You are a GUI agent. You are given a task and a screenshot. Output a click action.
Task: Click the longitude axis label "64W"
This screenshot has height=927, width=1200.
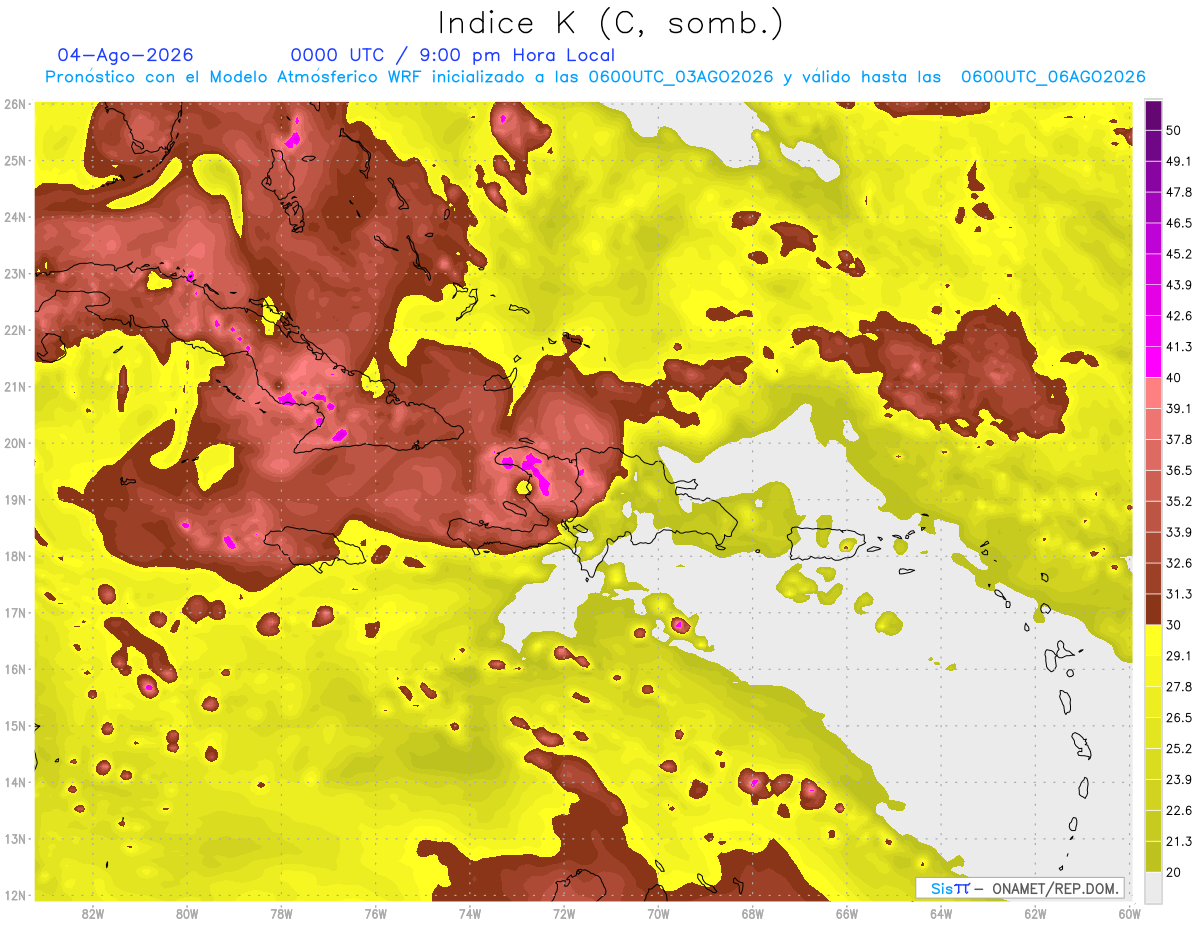click(x=941, y=913)
